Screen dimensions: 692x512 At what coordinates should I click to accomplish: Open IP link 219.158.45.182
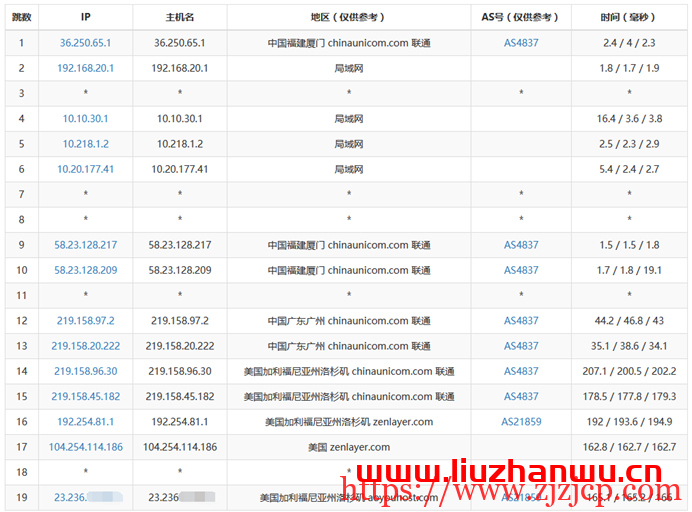click(x=85, y=396)
